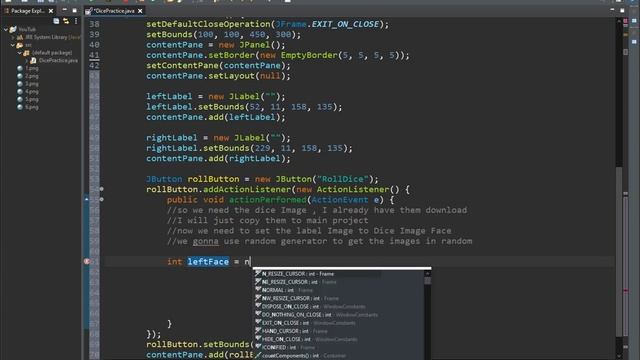This screenshot has height=360, width=640.
Task: Click the JRE System Library icon
Action: [20, 37]
